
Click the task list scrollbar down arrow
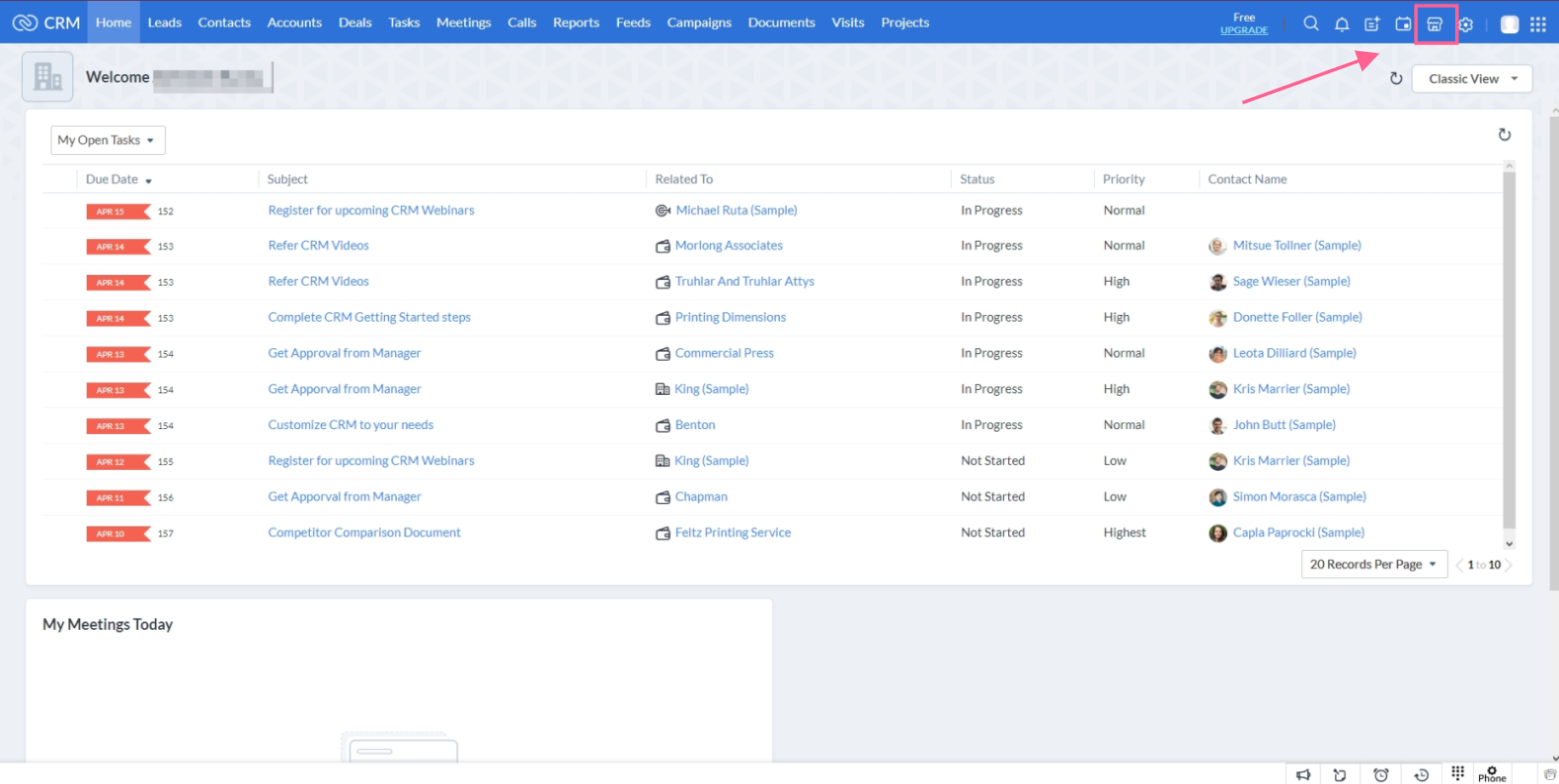click(1509, 544)
